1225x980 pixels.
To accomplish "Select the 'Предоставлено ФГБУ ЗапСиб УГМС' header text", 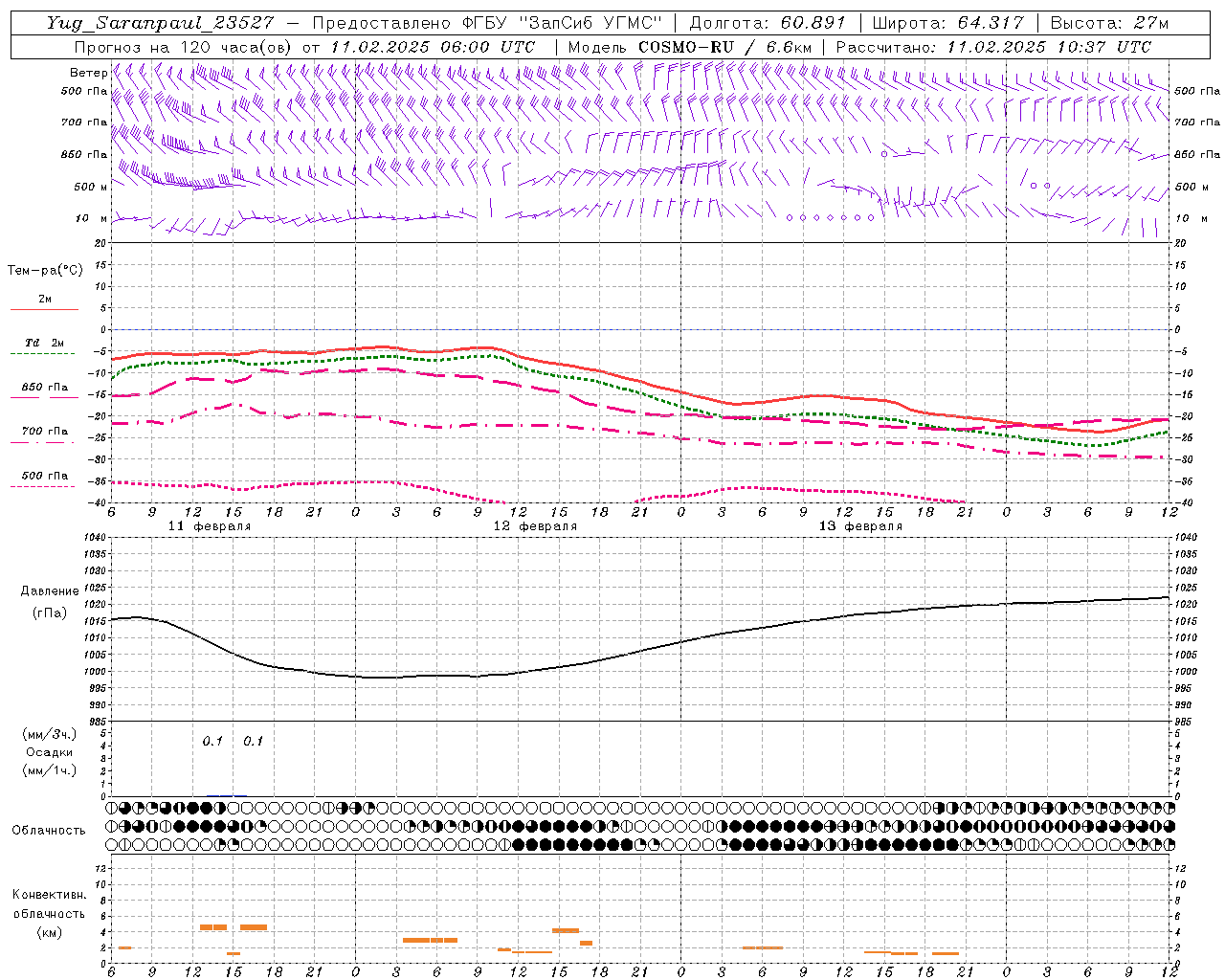I will (x=488, y=23).
